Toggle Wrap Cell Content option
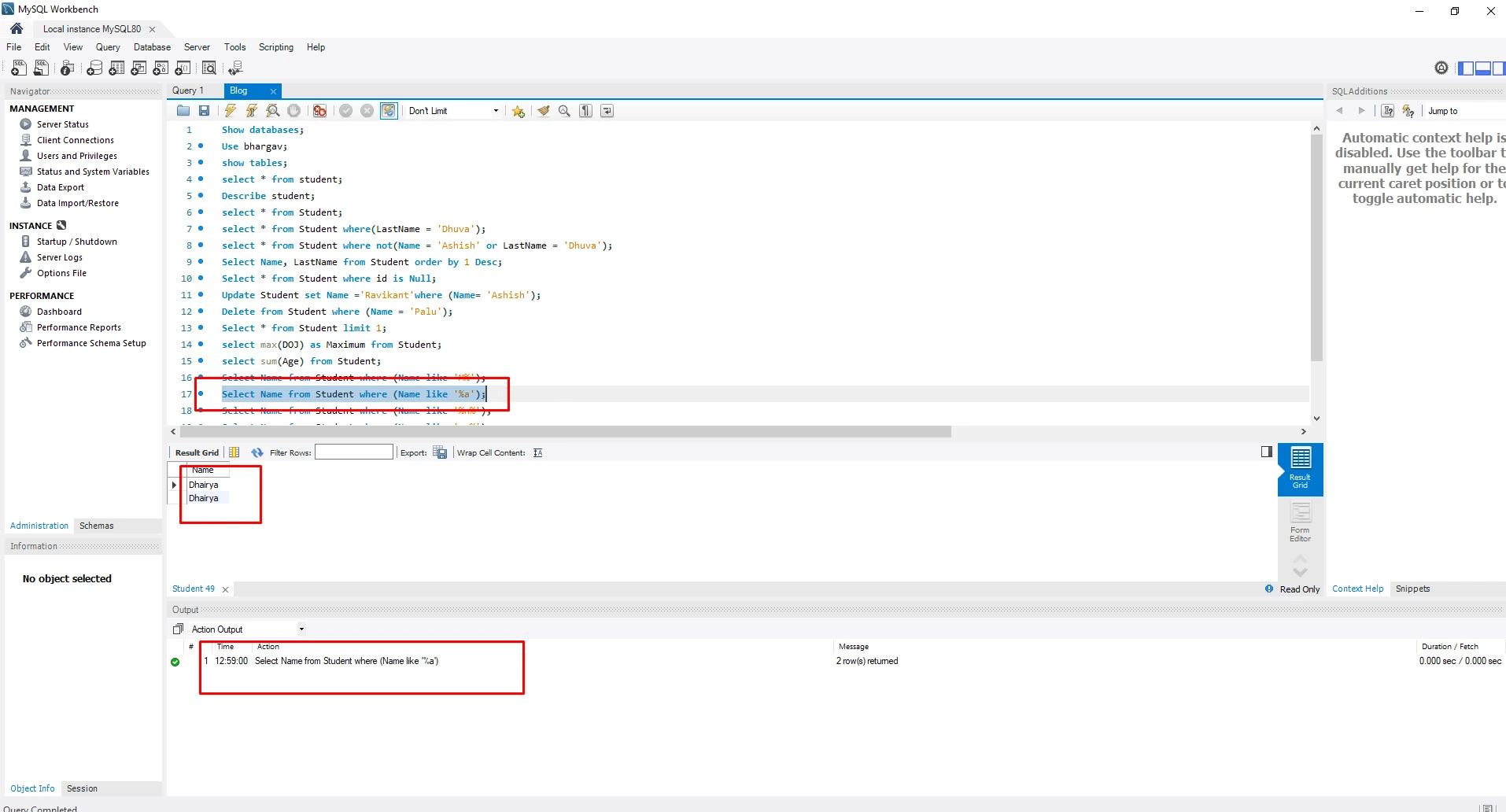The height and width of the screenshot is (812, 1506). [538, 452]
